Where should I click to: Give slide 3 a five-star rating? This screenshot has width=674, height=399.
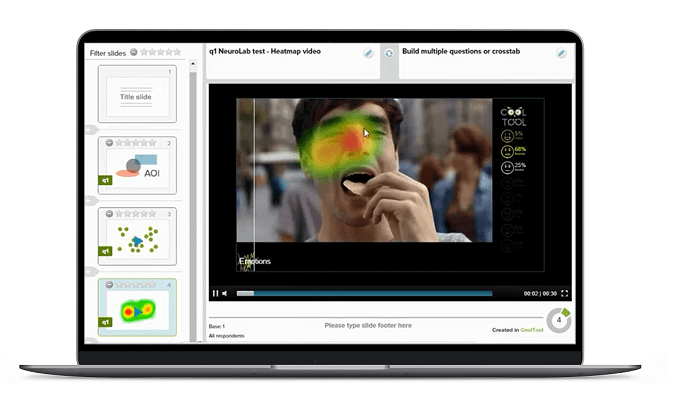pyautogui.click(x=152, y=214)
